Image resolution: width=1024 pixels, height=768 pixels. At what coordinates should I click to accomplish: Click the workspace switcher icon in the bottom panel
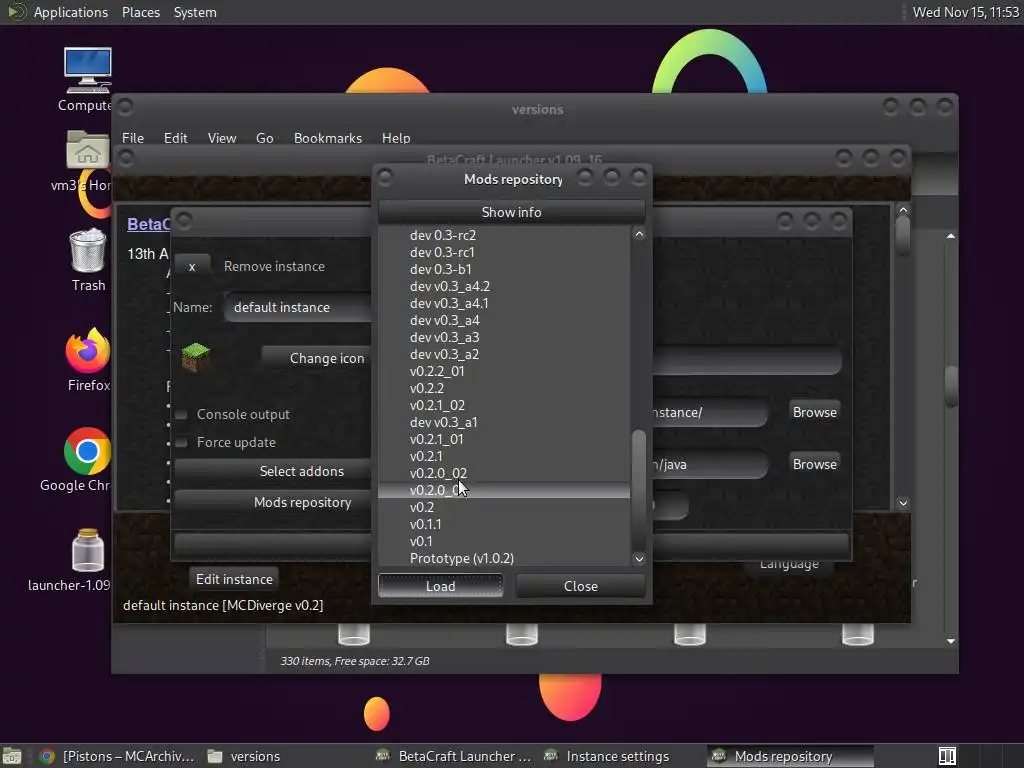tap(947, 756)
